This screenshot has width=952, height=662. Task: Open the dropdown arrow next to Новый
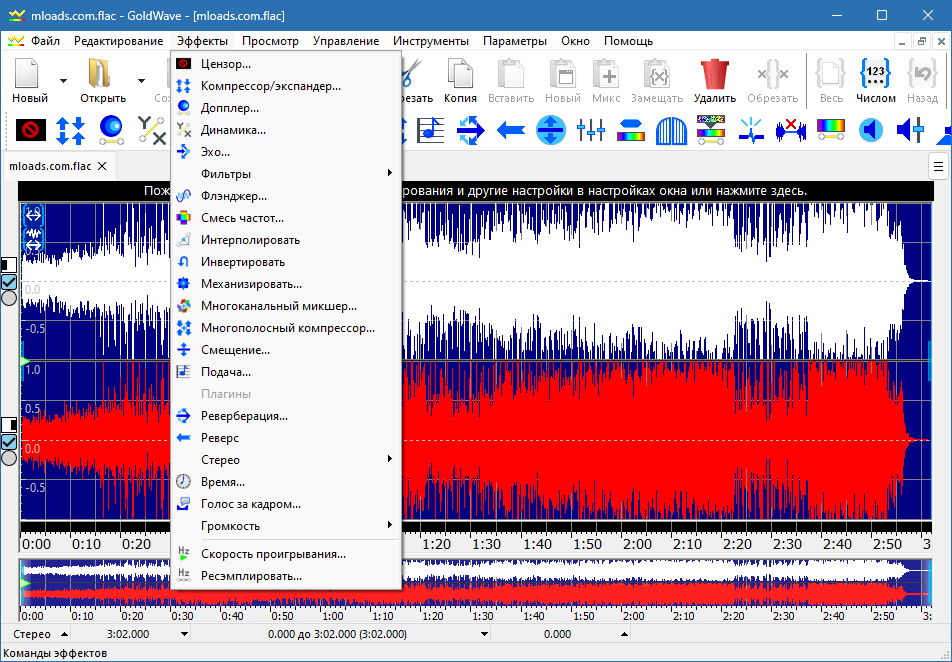(63, 81)
